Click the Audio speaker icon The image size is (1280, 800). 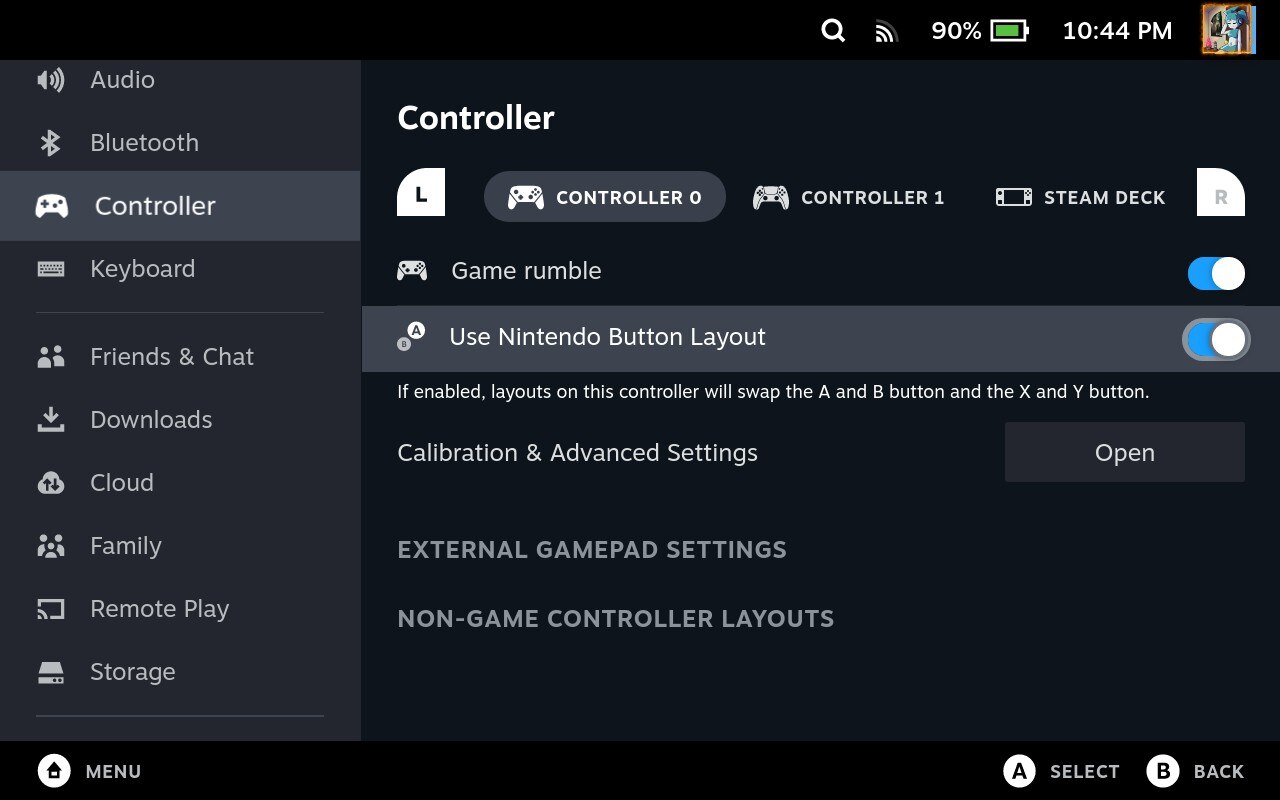[50, 80]
